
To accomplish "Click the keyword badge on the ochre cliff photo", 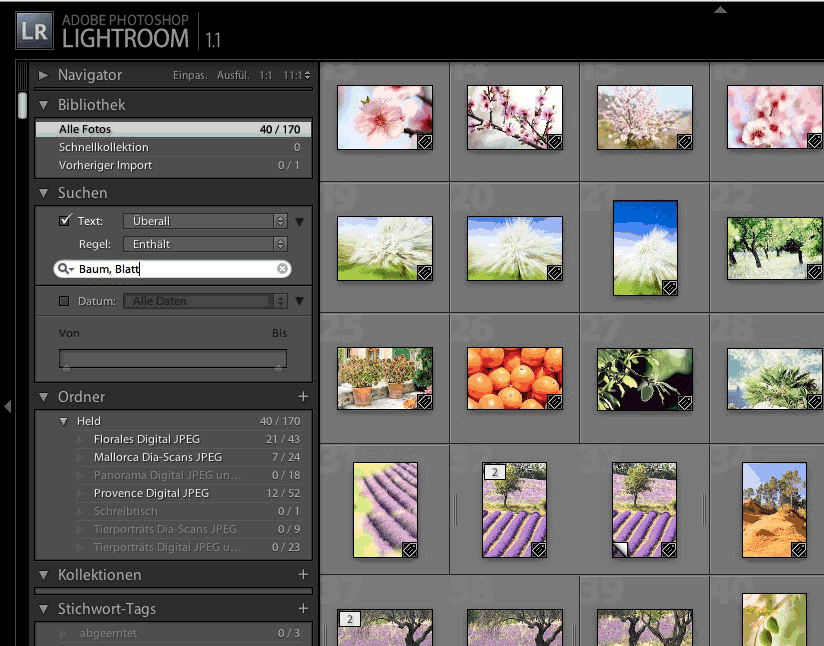I will click(799, 550).
